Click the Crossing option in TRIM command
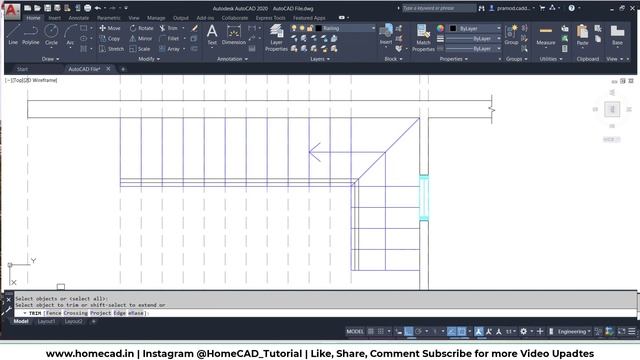The height and width of the screenshot is (360, 640). click(76, 313)
